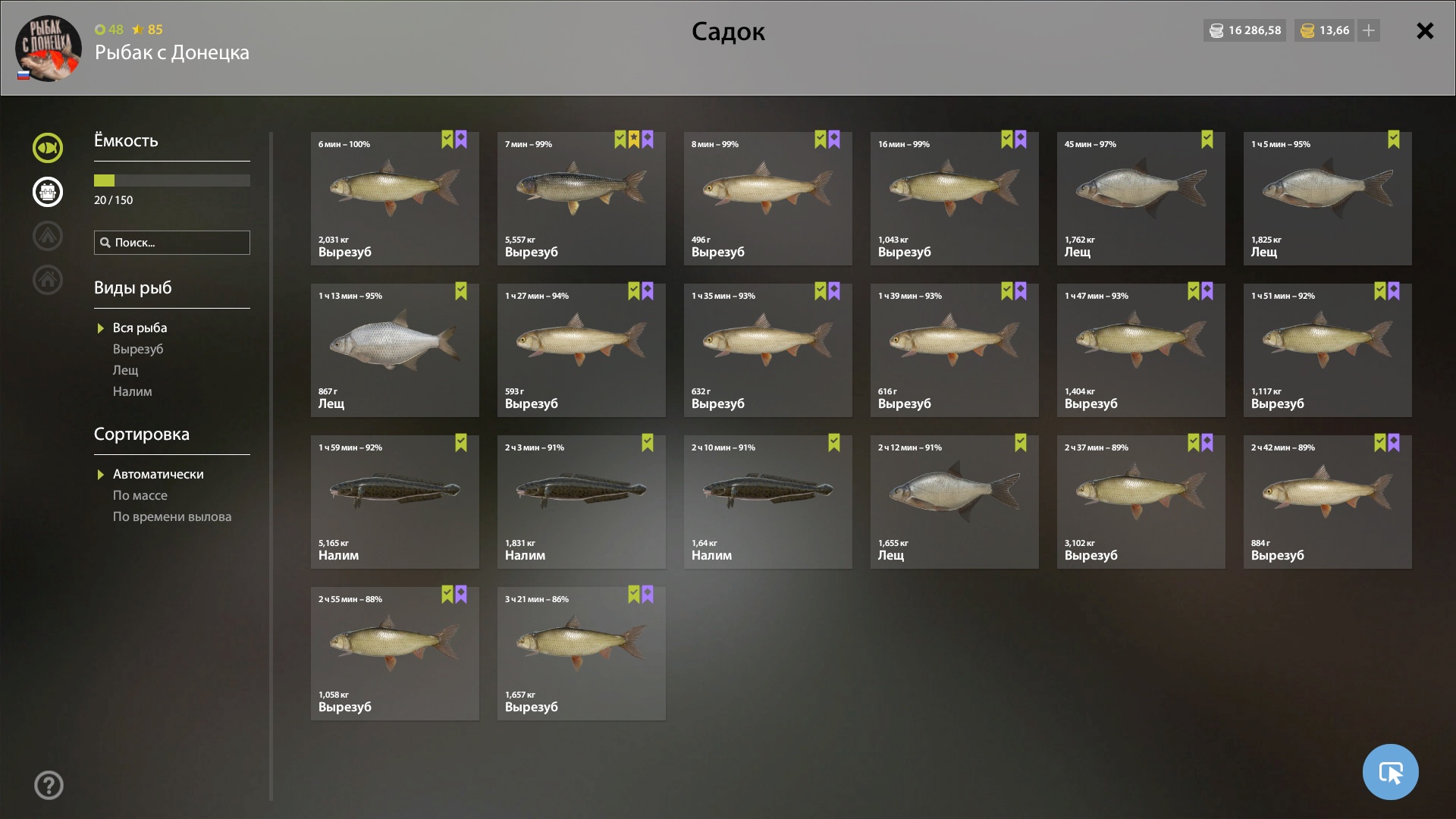Click the blue cursor selection button
The width and height of the screenshot is (1456, 819).
tap(1390, 772)
